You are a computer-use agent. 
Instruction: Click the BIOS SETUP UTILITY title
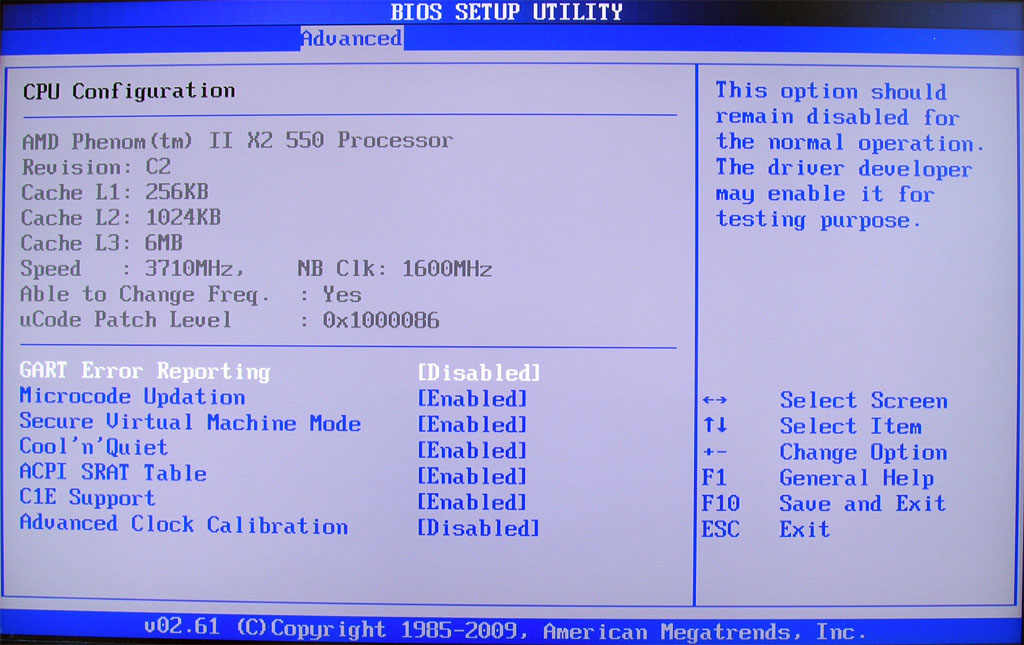point(507,12)
